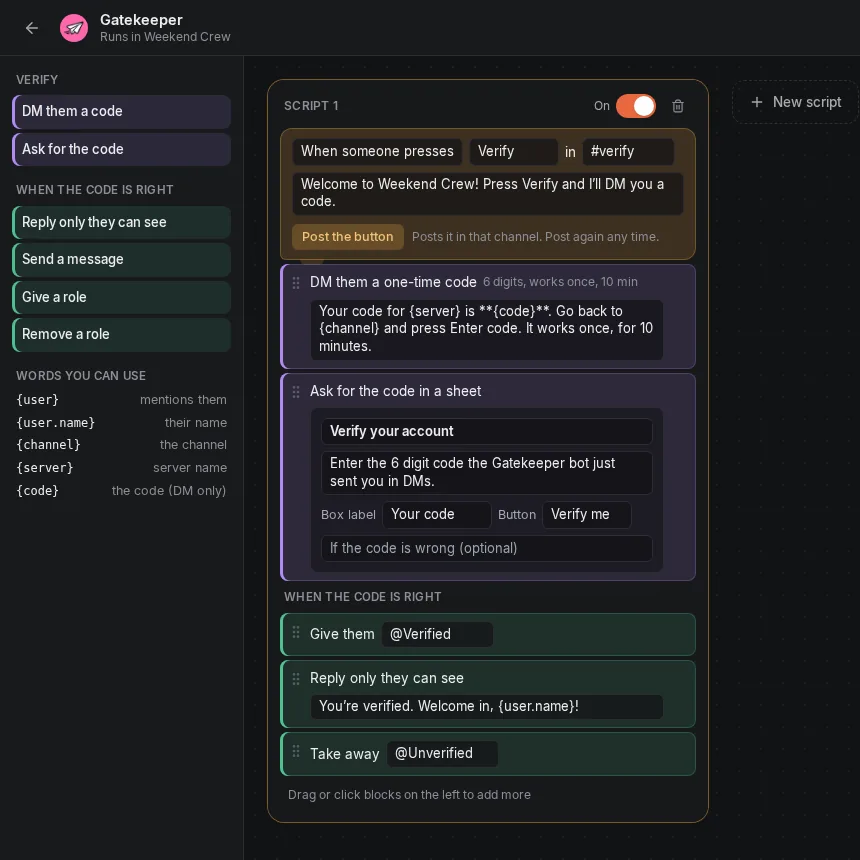Click 'Posts it in that channel' hint text
Image resolution: width=860 pixels, height=860 pixels.
(535, 237)
